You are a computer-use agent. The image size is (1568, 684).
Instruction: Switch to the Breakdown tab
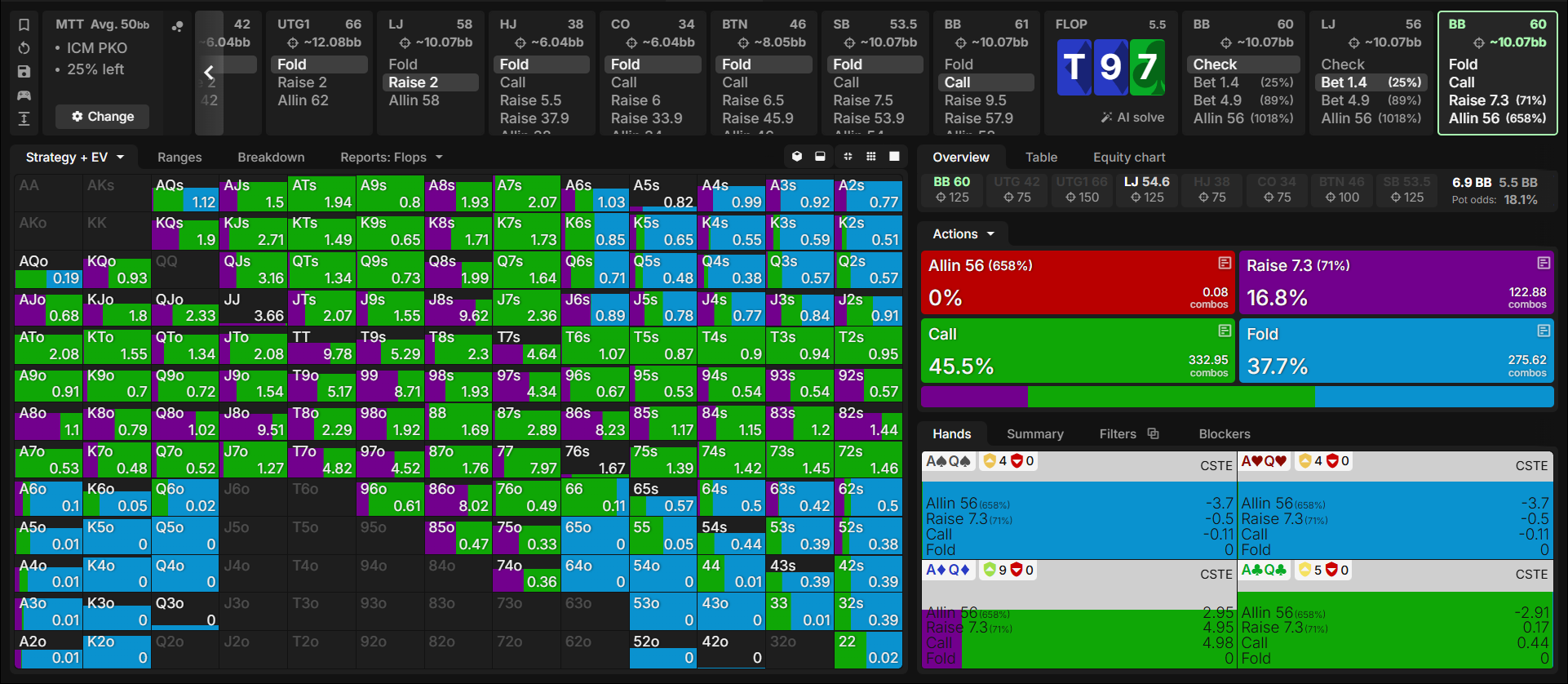[271, 158]
